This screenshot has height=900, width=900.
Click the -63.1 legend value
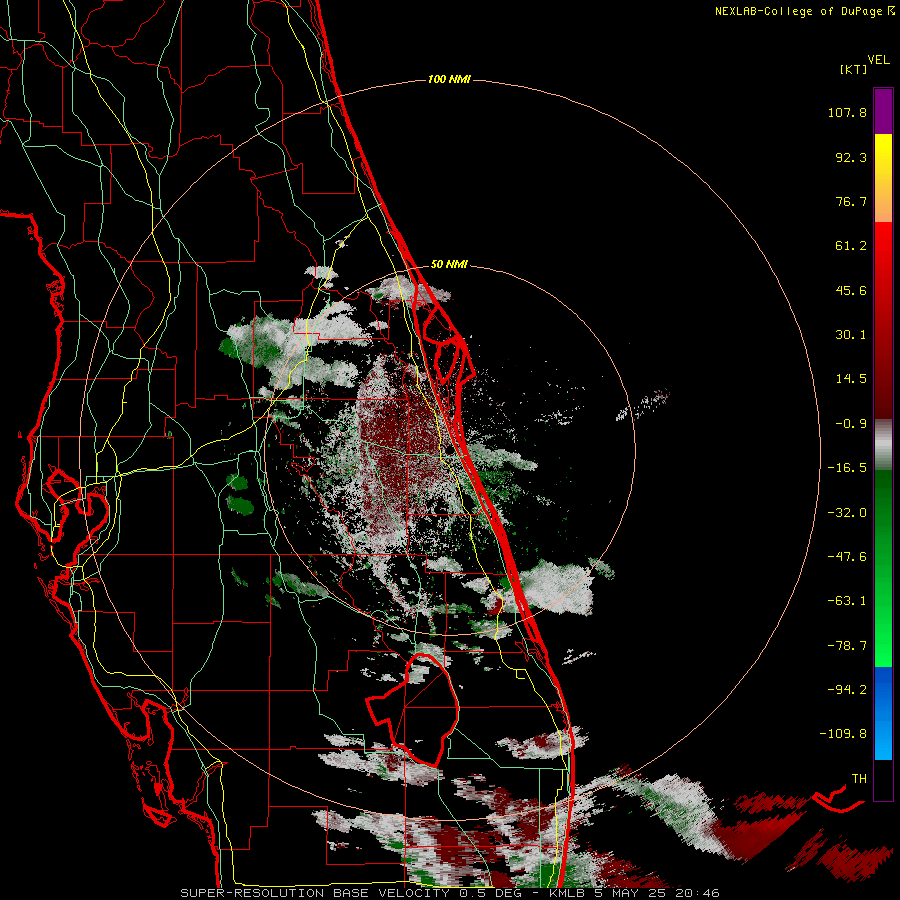(847, 601)
